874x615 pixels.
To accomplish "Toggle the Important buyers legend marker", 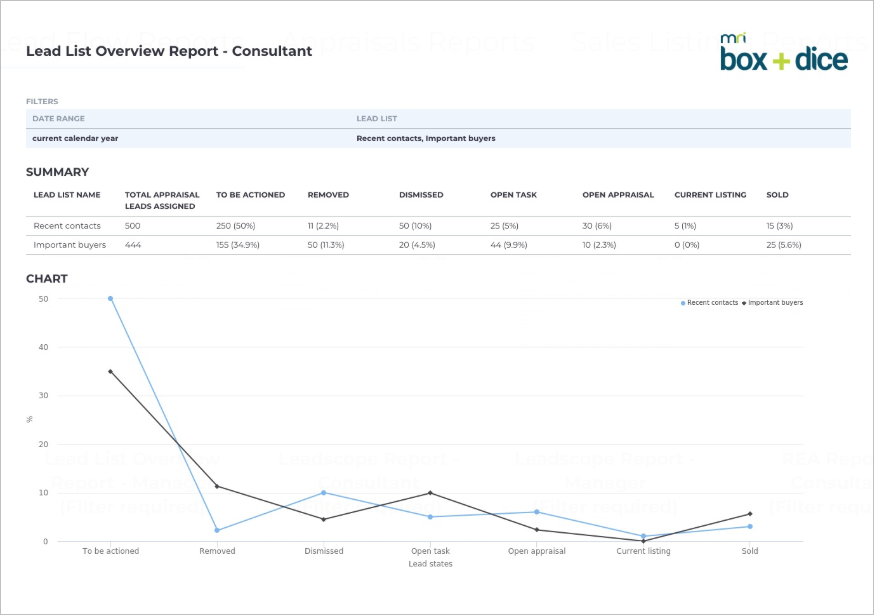I will (x=744, y=303).
